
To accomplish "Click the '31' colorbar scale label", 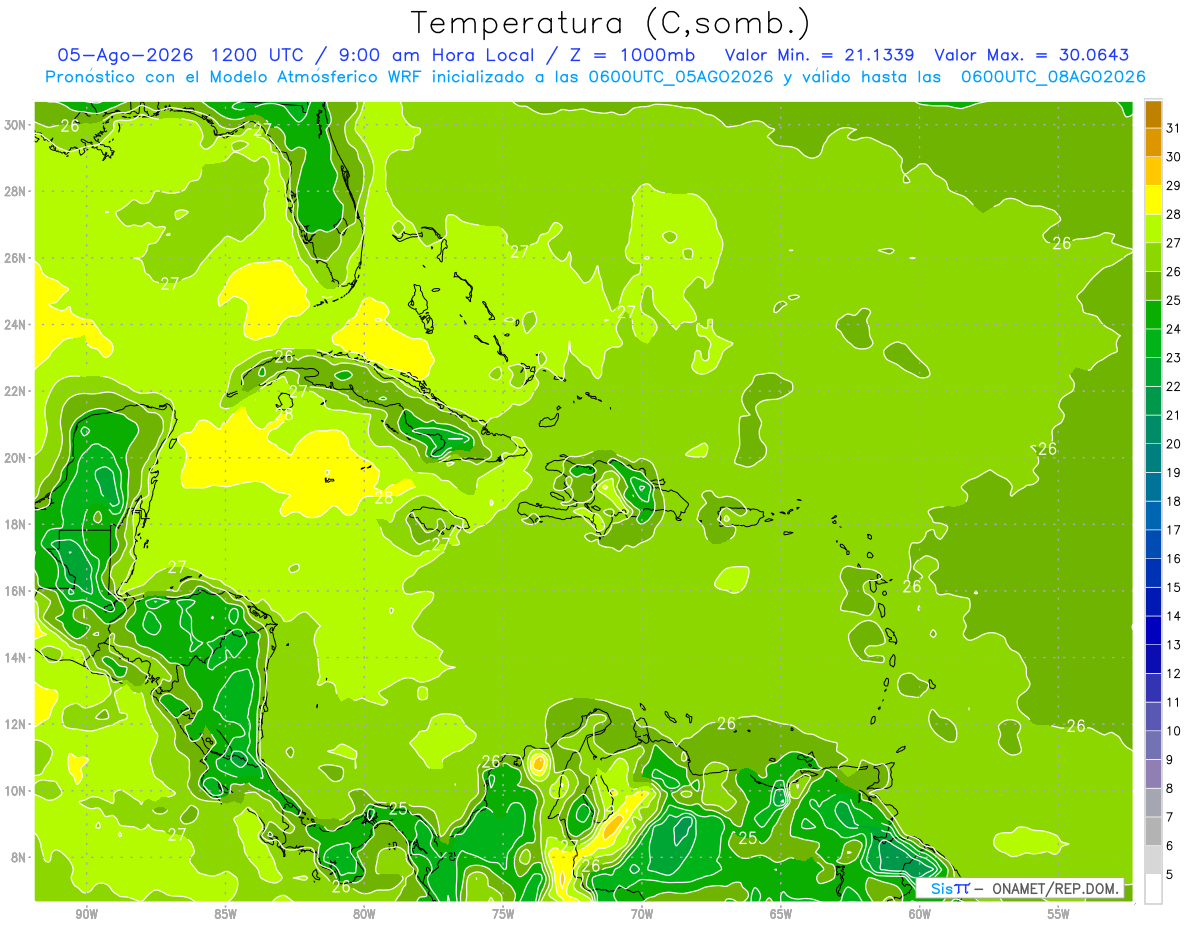I will click(1174, 127).
